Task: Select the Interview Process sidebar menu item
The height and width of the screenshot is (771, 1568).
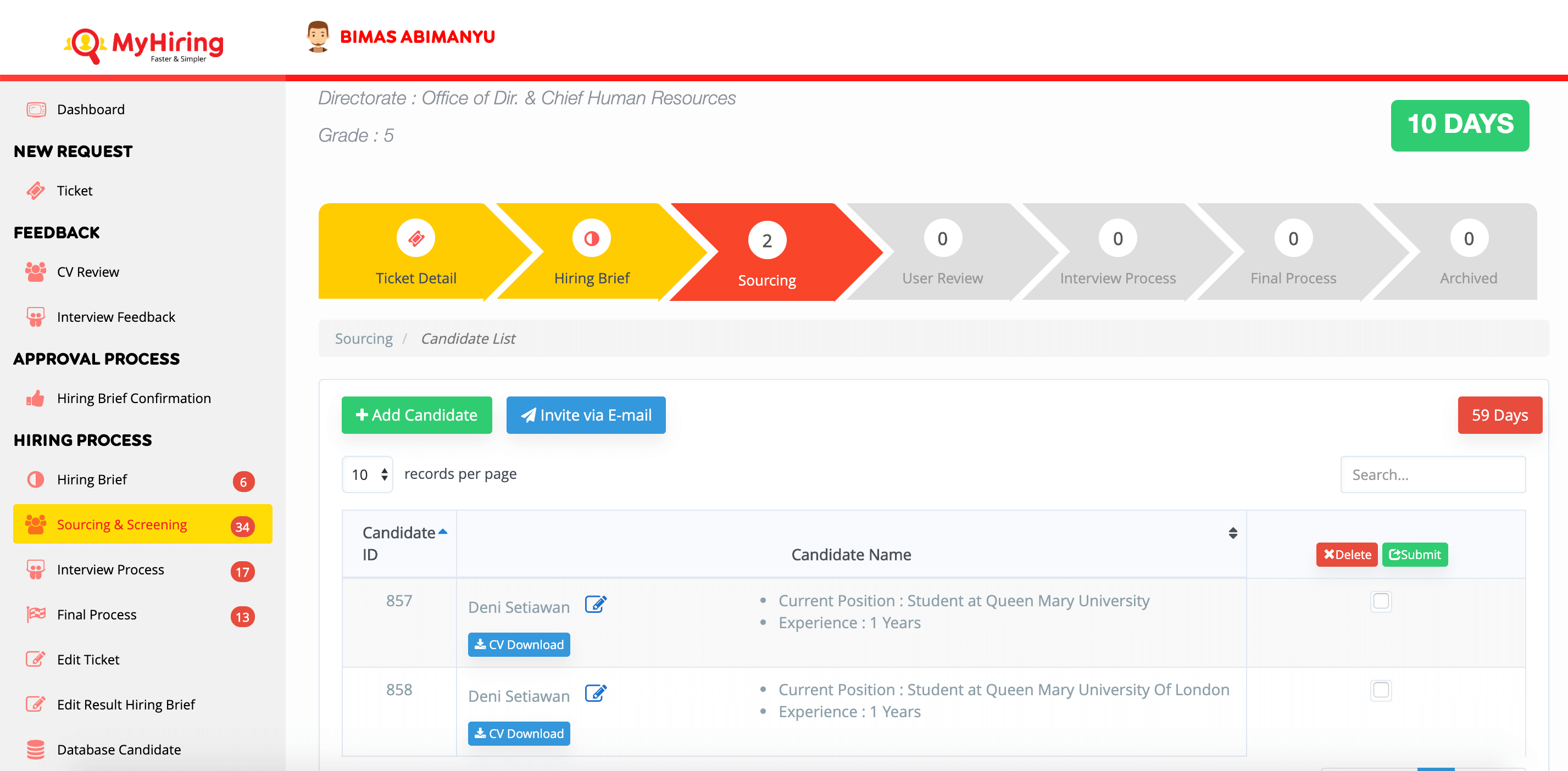Action: (111, 569)
